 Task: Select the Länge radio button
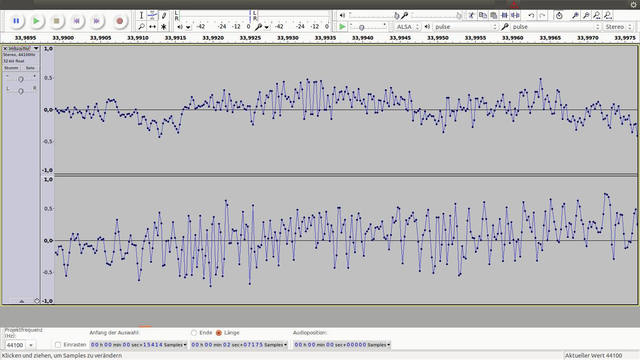(219, 333)
